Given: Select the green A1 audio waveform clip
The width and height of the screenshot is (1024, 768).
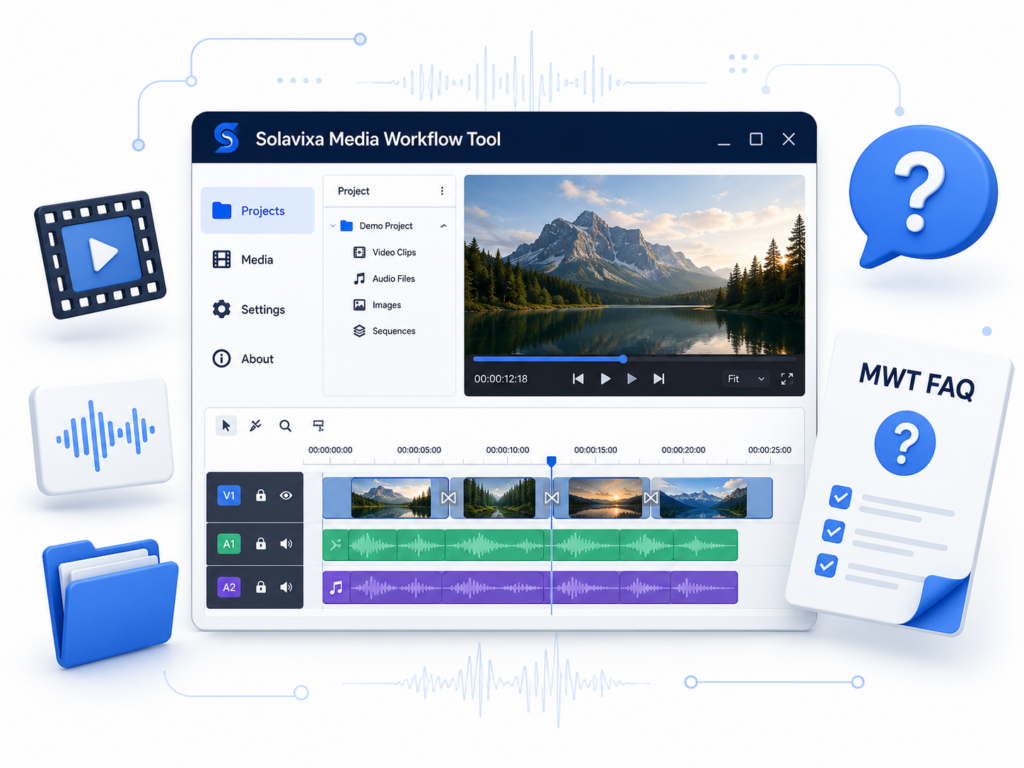Looking at the screenshot, I should point(530,545).
